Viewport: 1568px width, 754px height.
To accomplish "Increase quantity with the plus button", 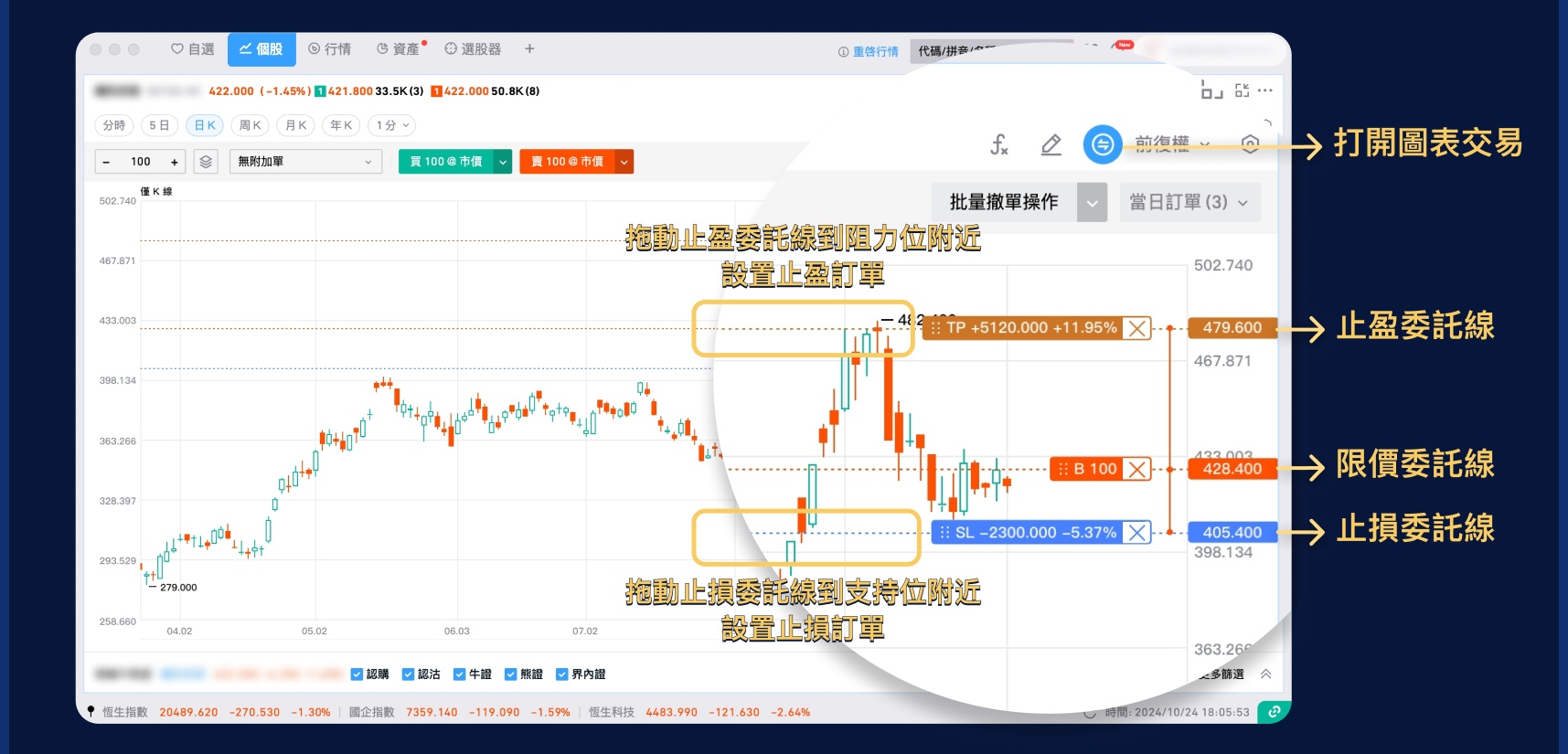I will click(x=175, y=162).
